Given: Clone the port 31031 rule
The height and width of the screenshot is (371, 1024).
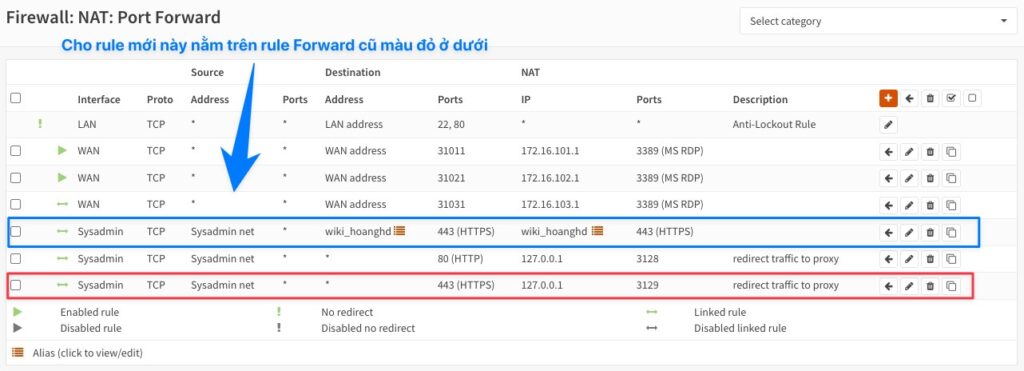Looking at the screenshot, I should tap(952, 205).
